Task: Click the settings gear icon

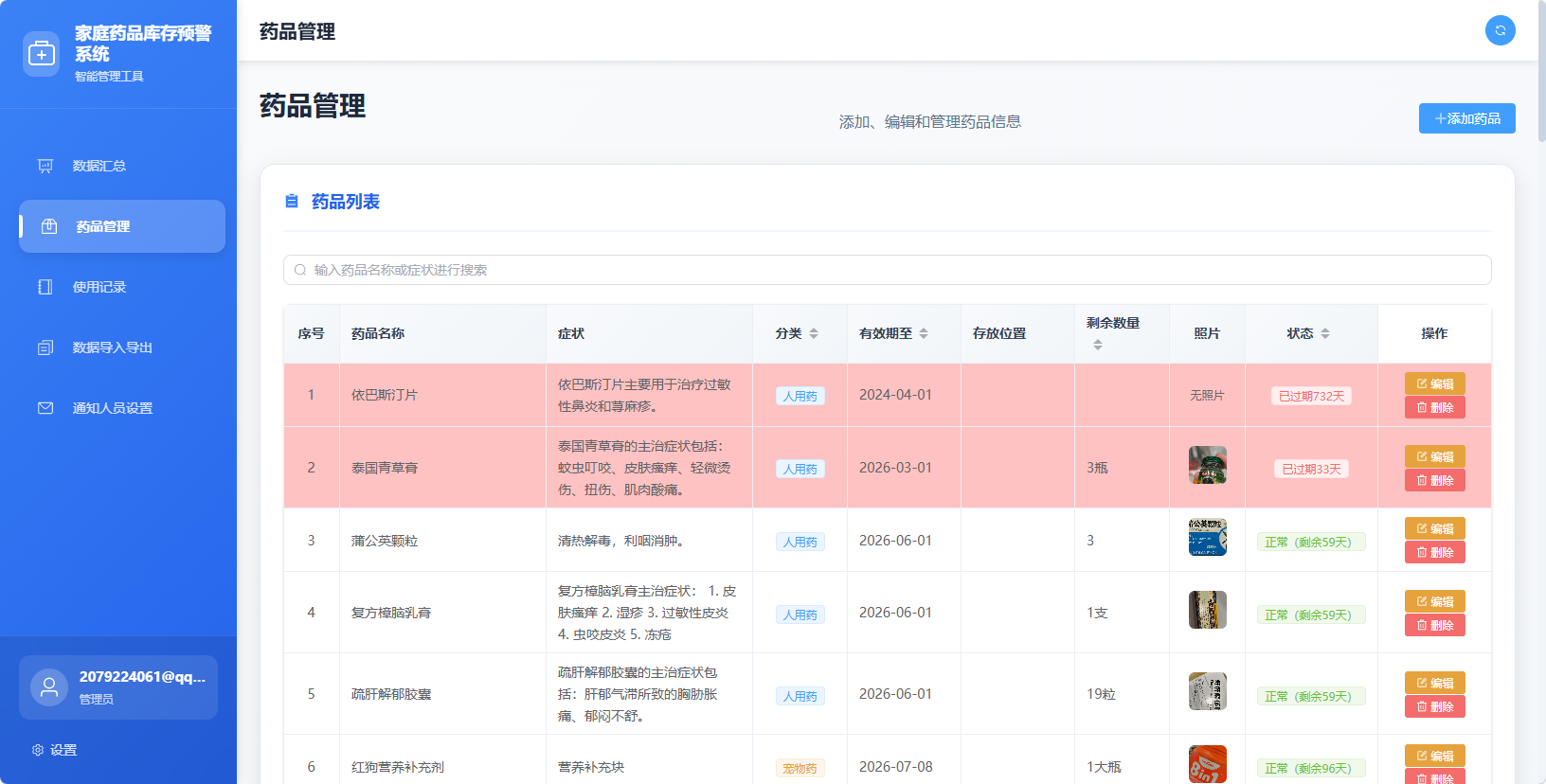Action: pyautogui.click(x=38, y=750)
